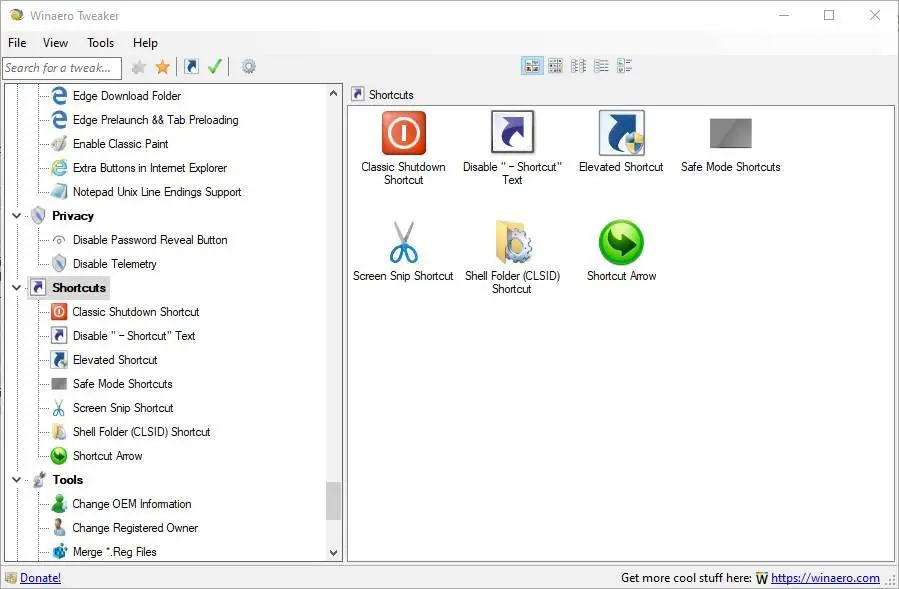The image size is (899, 589).
Task: Select Disable Password Reveal Button
Action: tap(150, 240)
